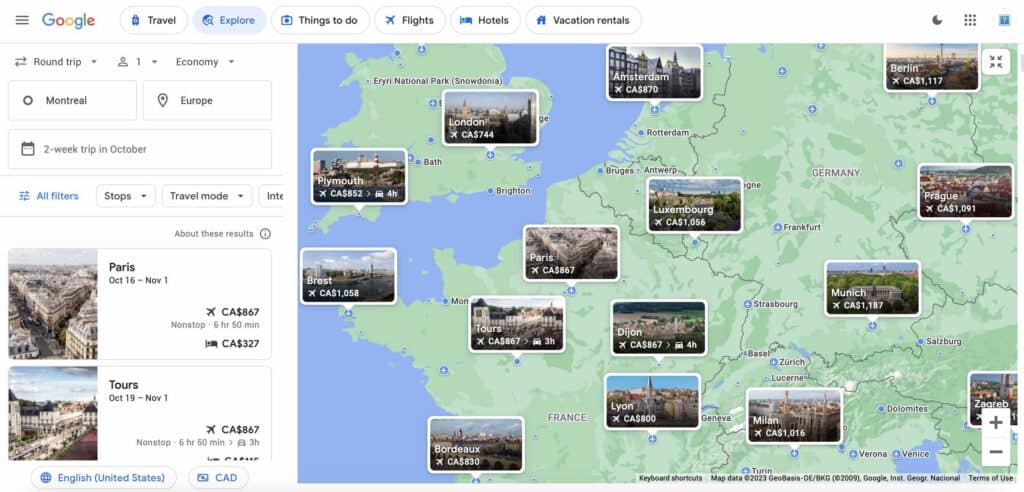Zoom out on the map
1024x492 pixels.
[995, 453]
